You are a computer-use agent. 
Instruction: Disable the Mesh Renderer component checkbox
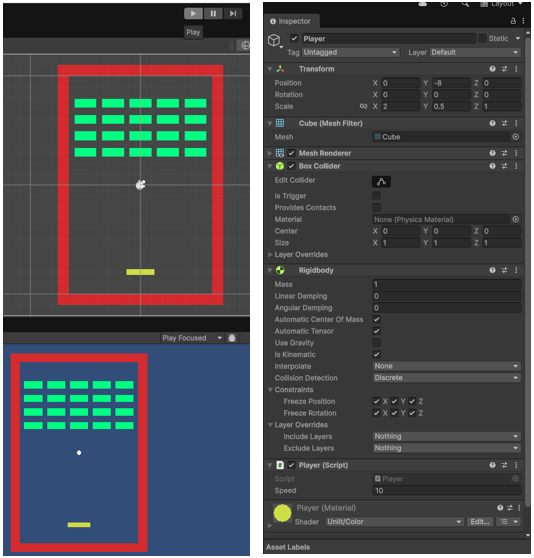coord(291,153)
